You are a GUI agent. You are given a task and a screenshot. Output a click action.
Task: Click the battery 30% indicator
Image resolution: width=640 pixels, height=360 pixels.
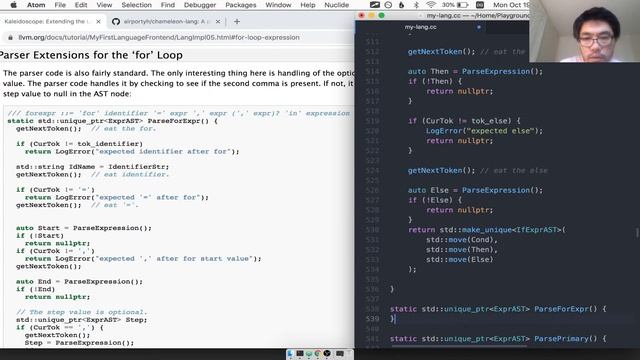(x=455, y=5)
